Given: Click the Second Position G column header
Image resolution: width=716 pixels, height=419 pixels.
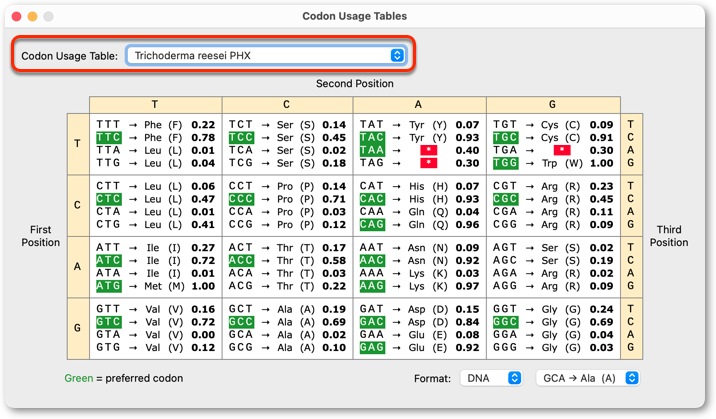Looking at the screenshot, I should (x=553, y=105).
